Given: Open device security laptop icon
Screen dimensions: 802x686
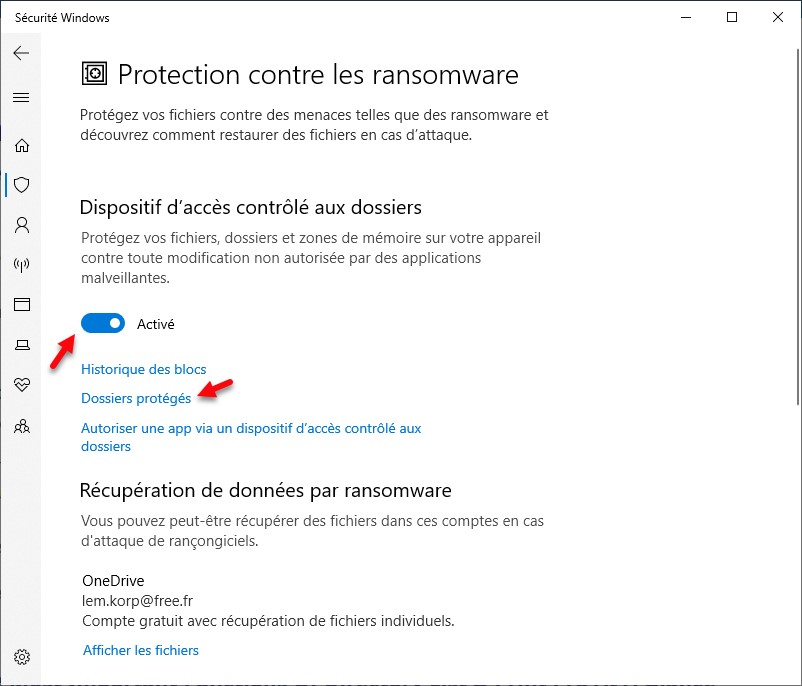Looking at the screenshot, I should 21,345.
